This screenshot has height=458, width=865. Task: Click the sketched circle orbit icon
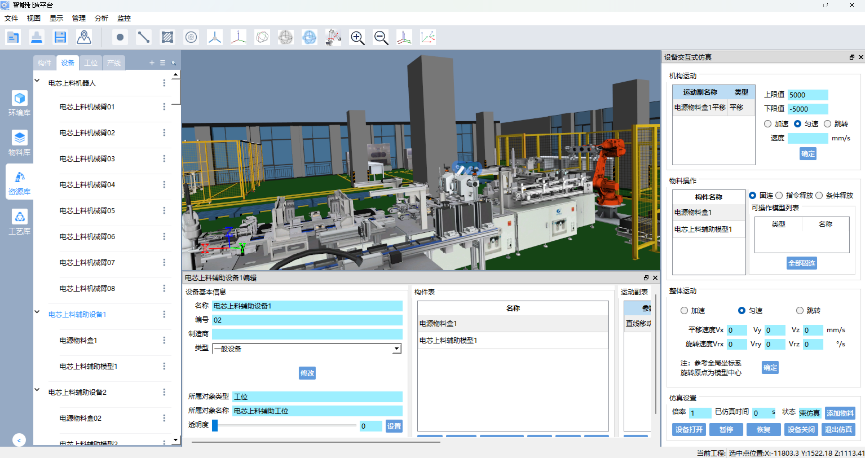click(x=262, y=38)
